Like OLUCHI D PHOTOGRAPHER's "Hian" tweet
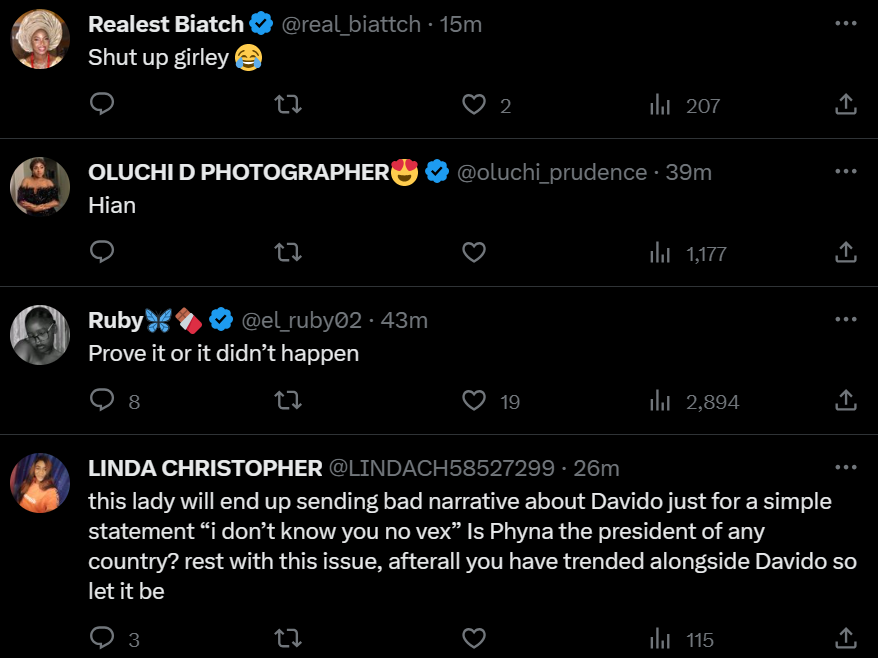 (x=474, y=252)
